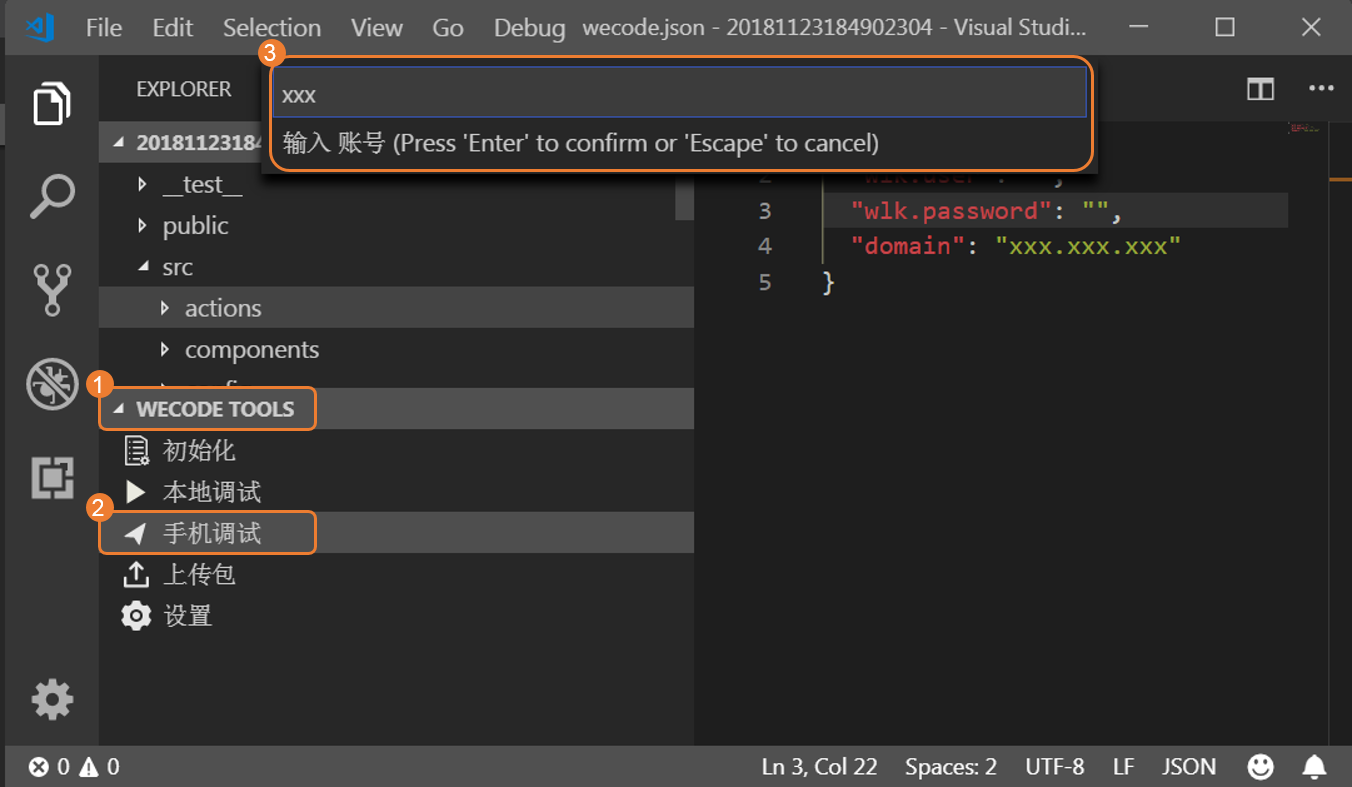
Task: Open the View menu
Action: coord(377,27)
